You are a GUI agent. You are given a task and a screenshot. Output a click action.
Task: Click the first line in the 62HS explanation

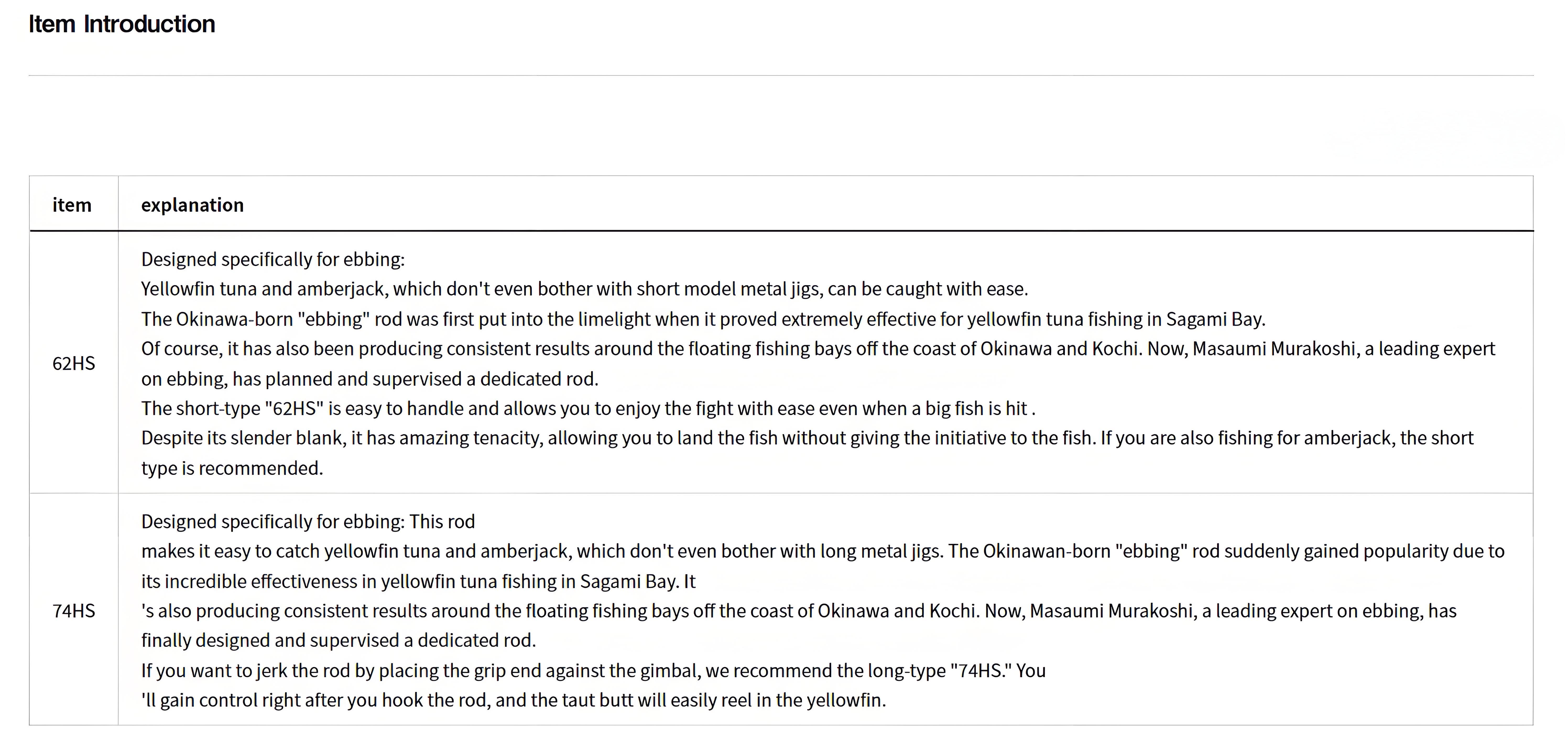click(x=273, y=259)
